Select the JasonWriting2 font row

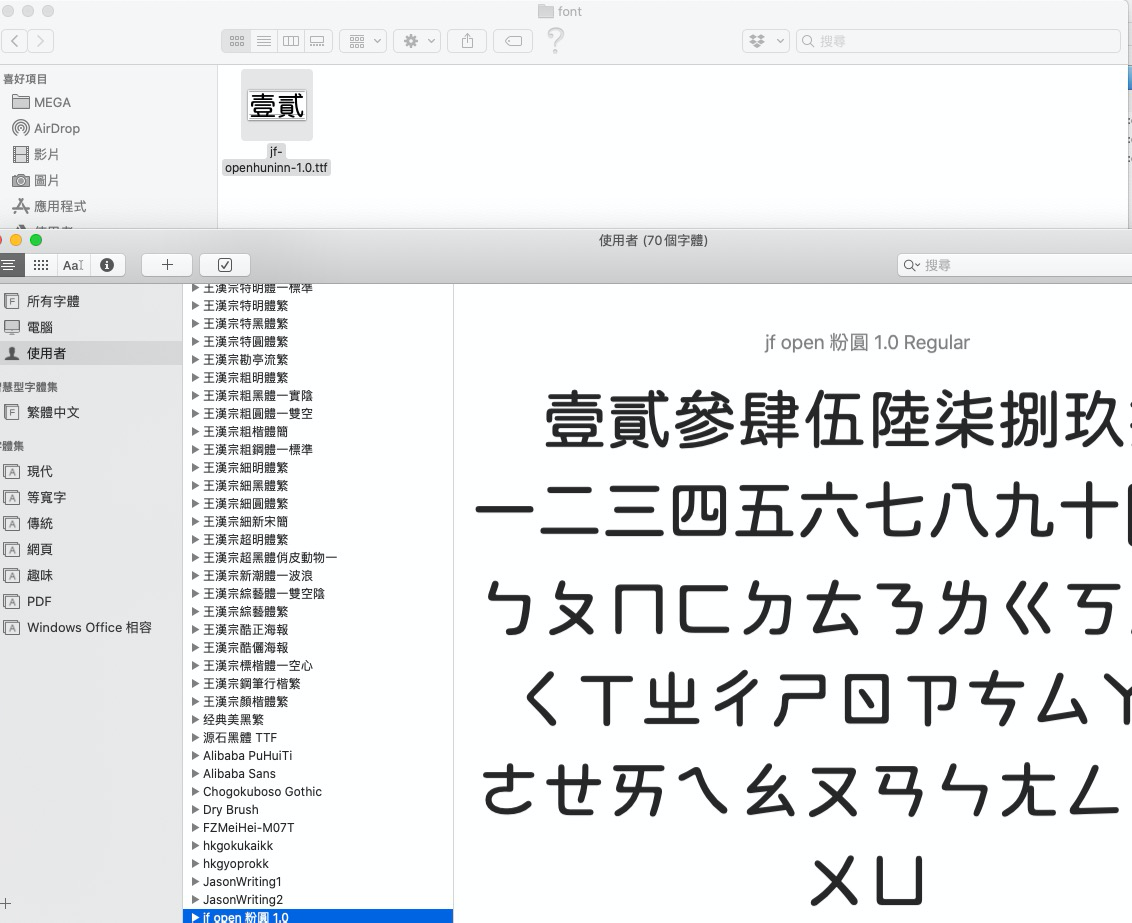point(318,900)
